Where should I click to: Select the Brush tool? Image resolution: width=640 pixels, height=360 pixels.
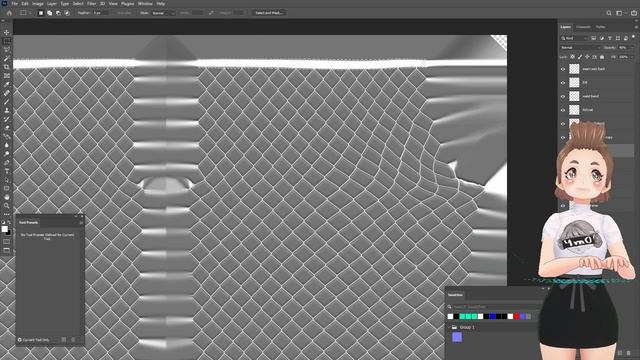[7, 102]
